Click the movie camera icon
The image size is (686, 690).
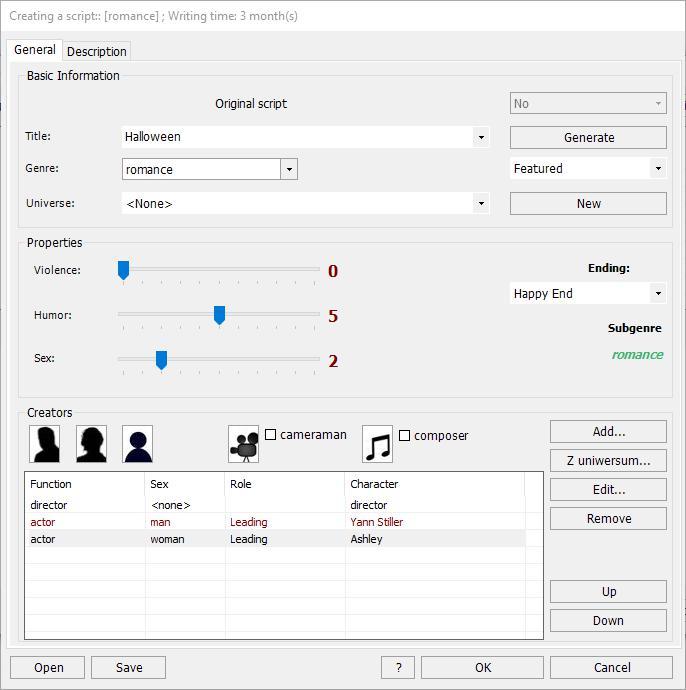click(243, 444)
